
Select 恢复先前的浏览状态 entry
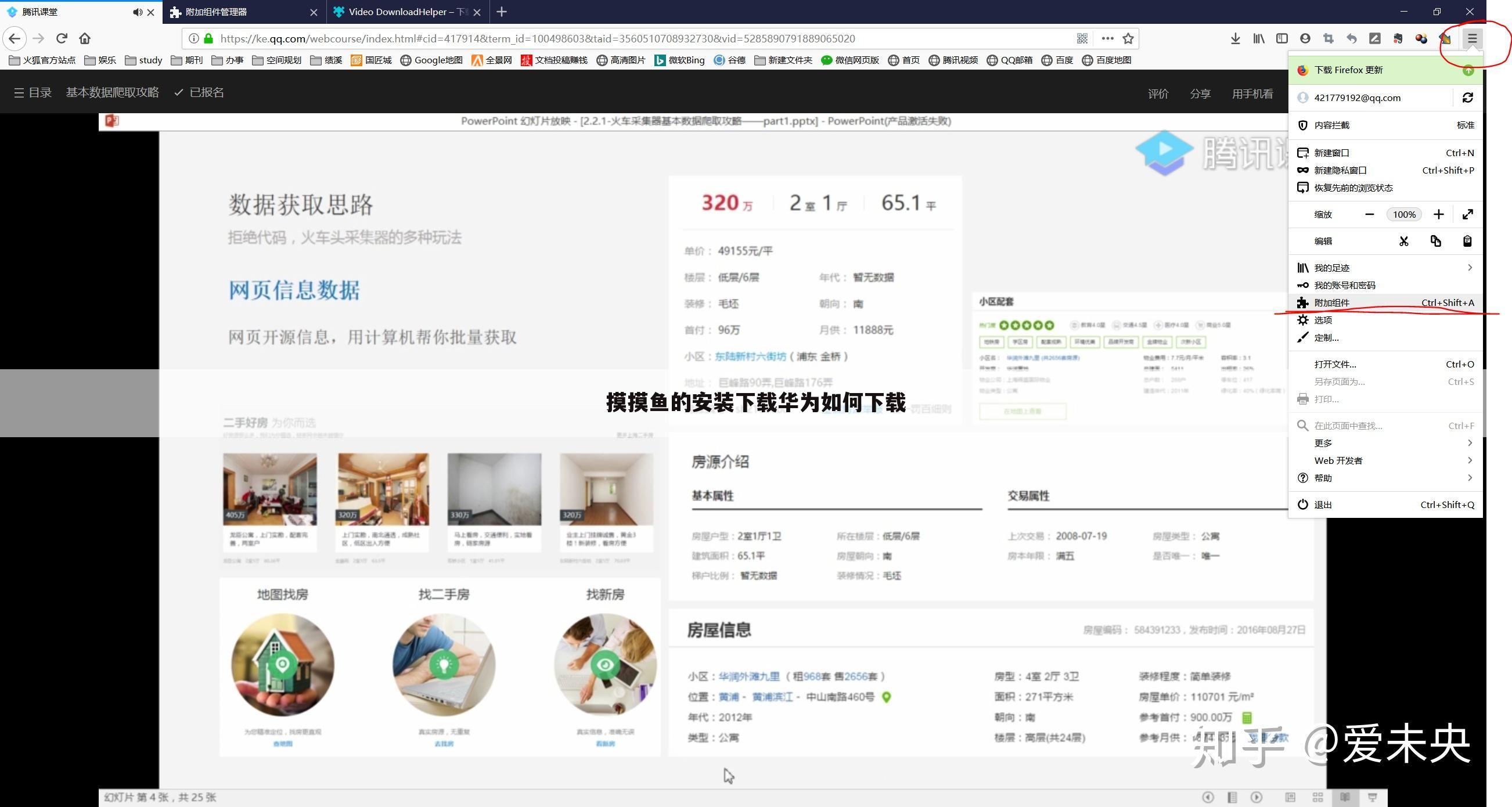coord(1385,189)
